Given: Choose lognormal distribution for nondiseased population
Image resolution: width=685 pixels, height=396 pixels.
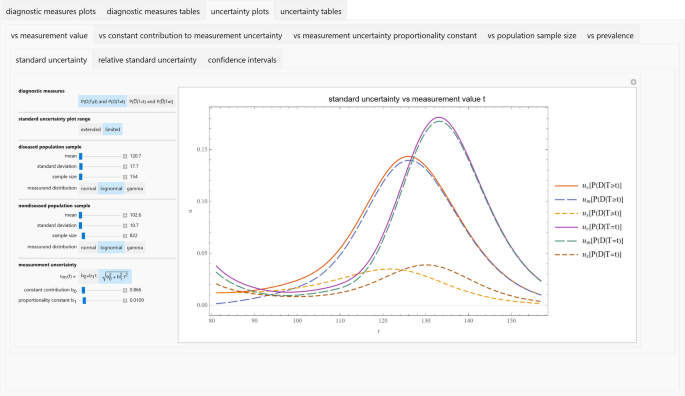Looking at the screenshot, I should pyautogui.click(x=111, y=247).
